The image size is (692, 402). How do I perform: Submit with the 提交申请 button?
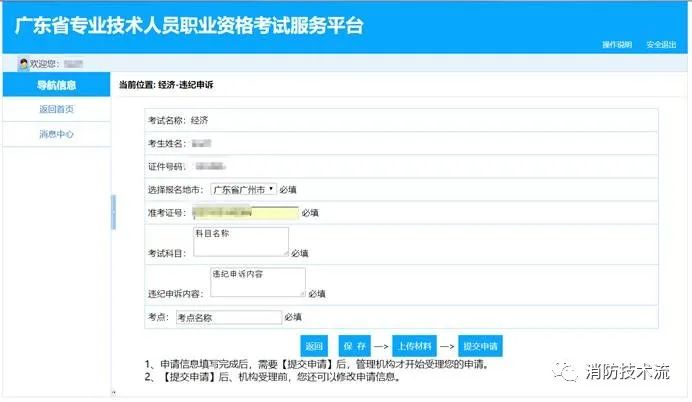(x=479, y=345)
